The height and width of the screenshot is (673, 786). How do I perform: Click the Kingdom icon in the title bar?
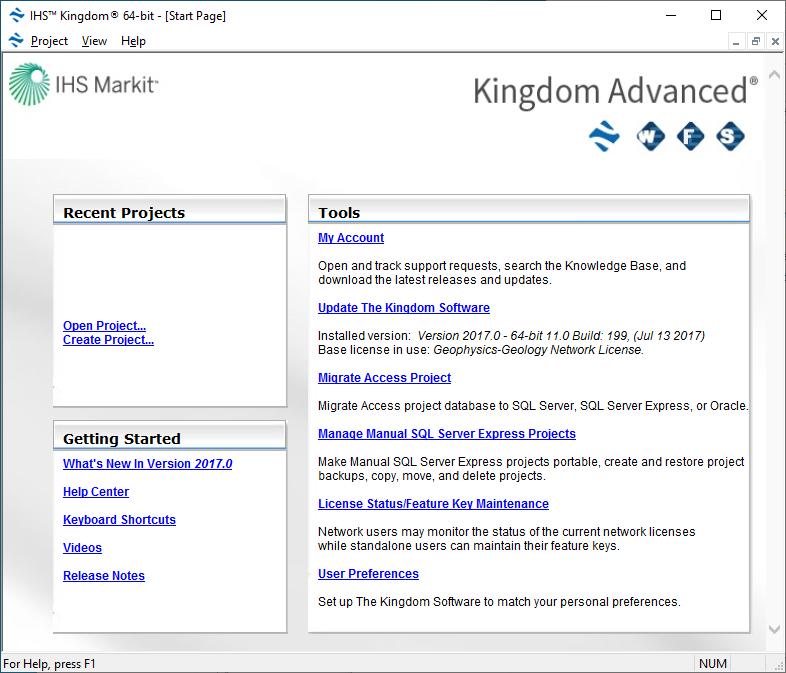[x=17, y=16]
